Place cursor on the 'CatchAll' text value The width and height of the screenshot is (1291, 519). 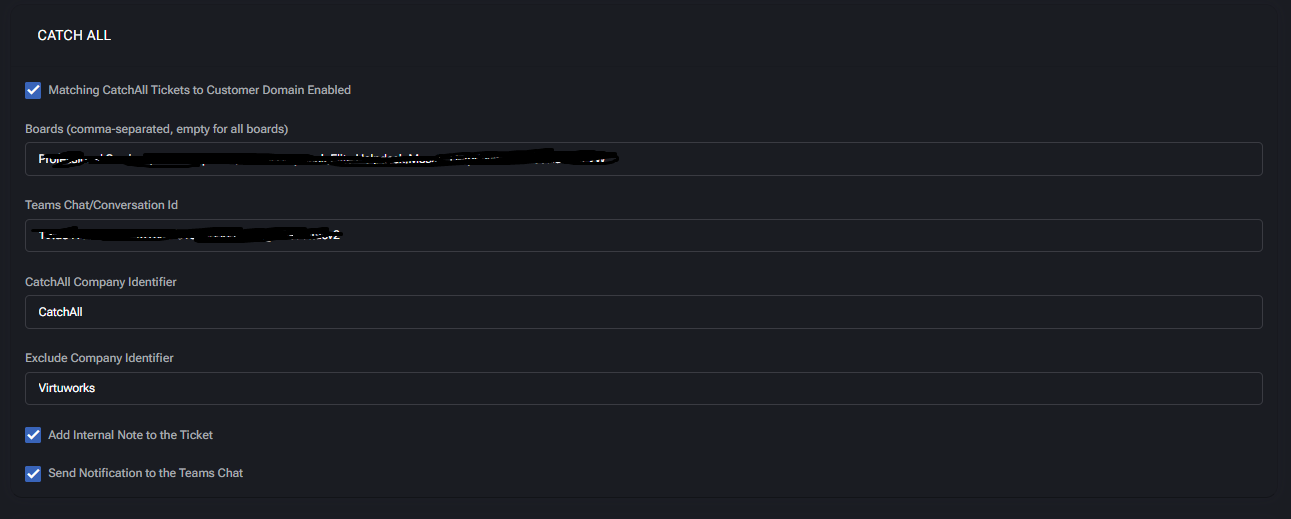point(60,312)
